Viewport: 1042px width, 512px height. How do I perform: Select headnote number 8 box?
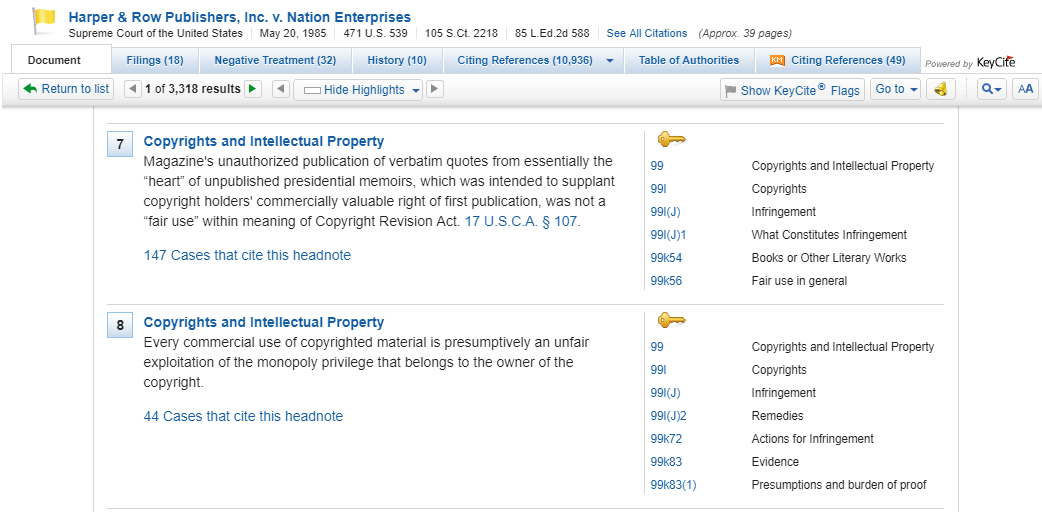point(120,325)
